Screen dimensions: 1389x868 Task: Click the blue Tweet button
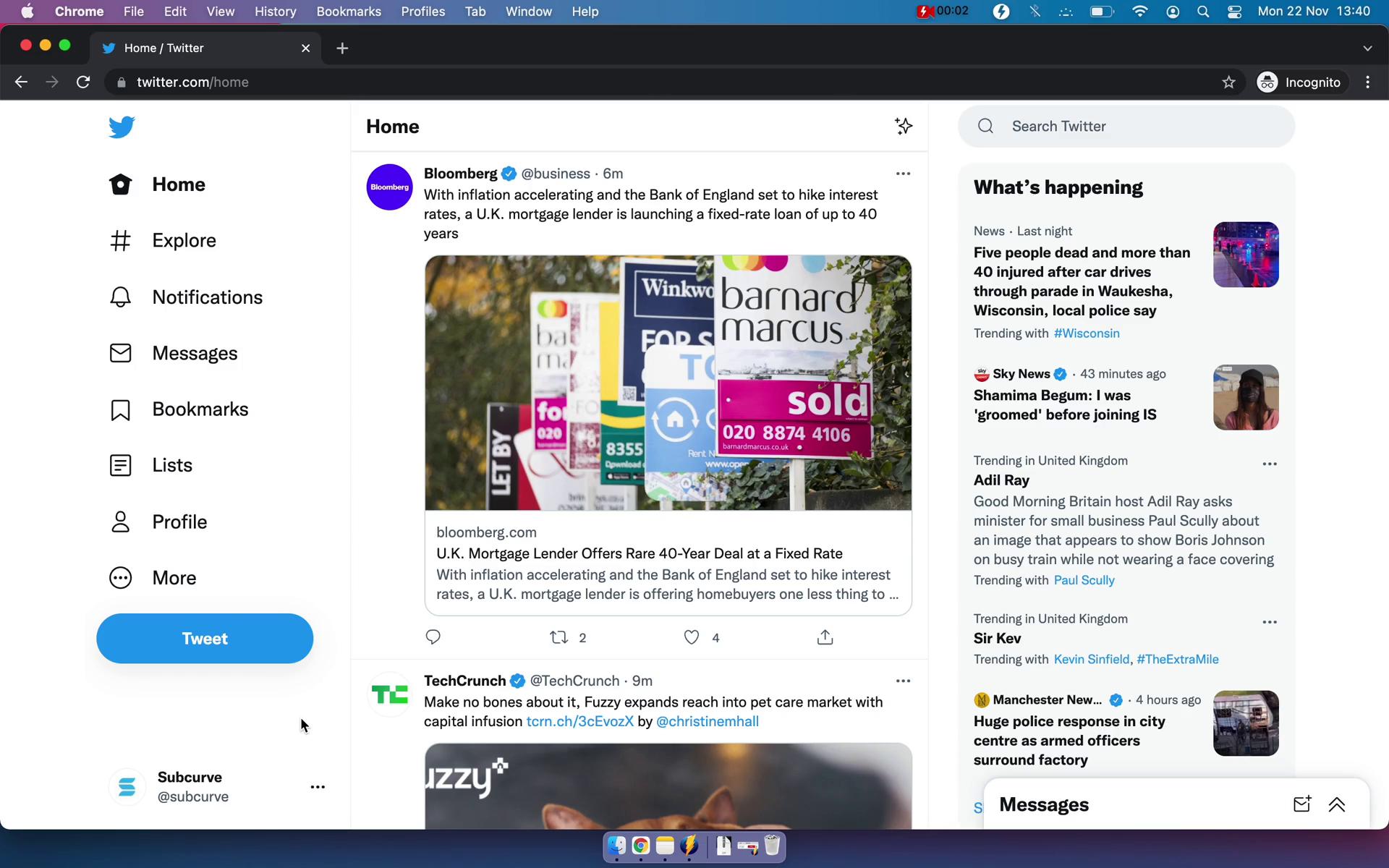coord(205,638)
